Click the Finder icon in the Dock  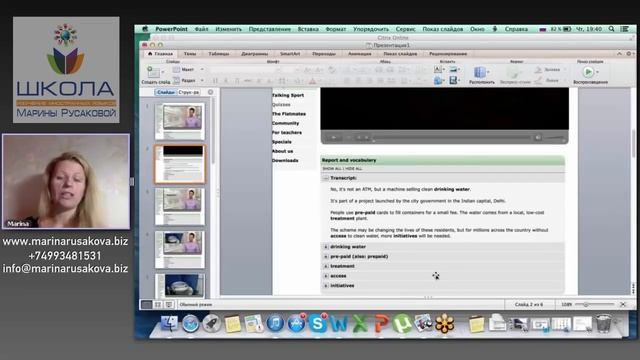169,324
